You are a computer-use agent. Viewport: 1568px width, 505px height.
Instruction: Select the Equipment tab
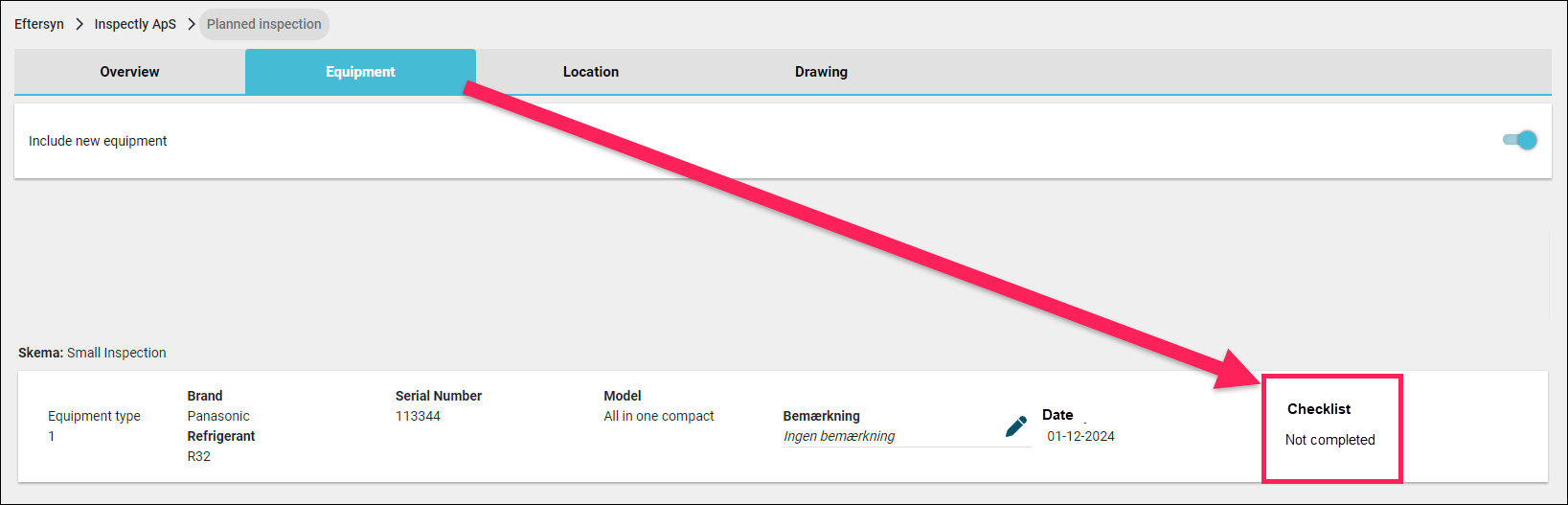[x=360, y=72]
